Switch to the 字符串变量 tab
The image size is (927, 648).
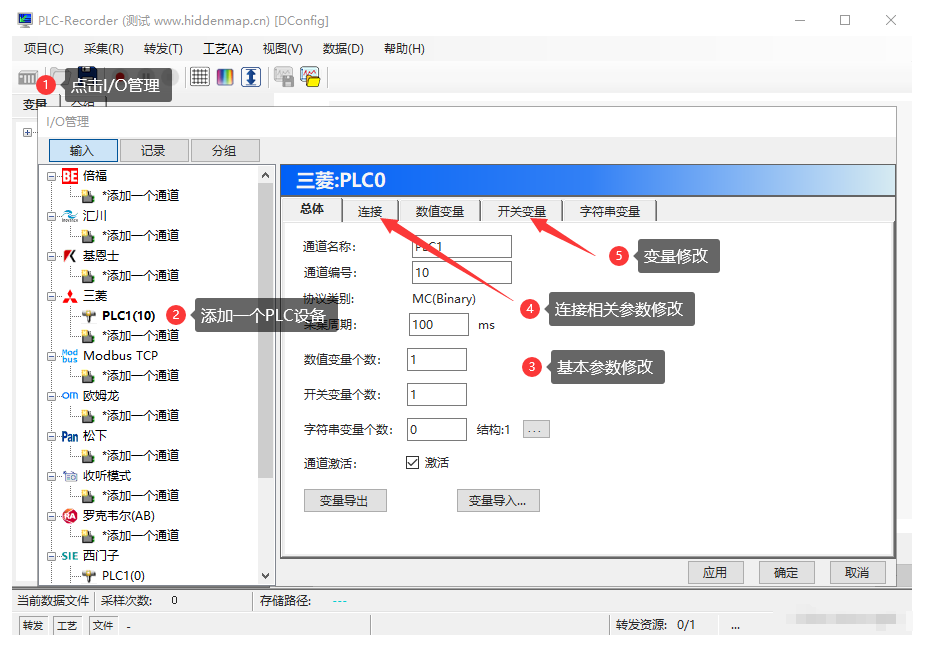coord(610,211)
